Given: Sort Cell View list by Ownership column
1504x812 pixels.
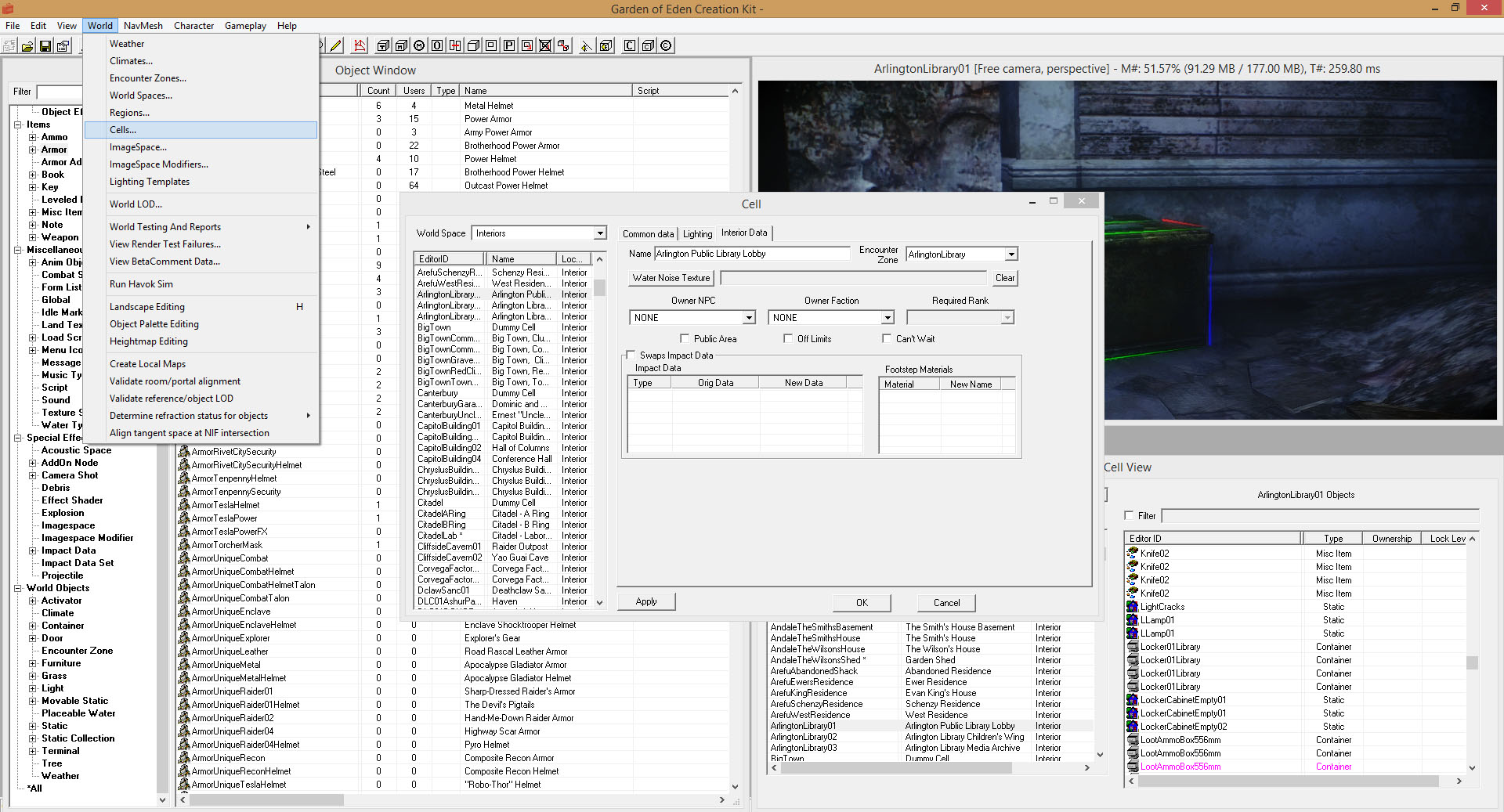Looking at the screenshot, I should click(x=1392, y=538).
